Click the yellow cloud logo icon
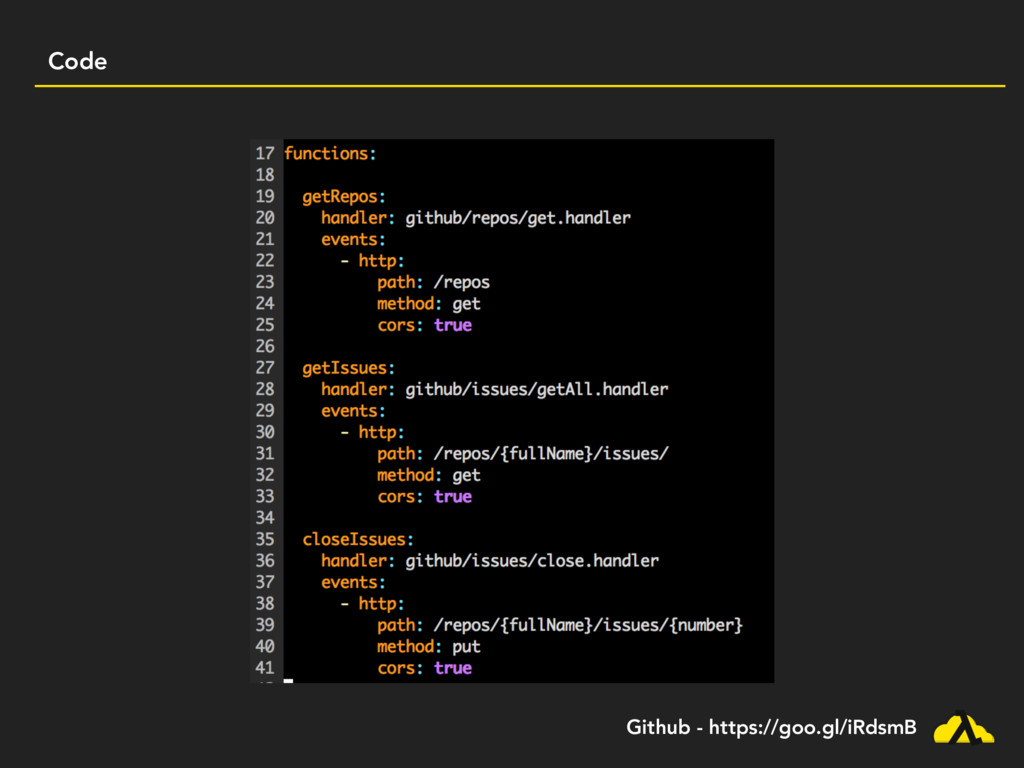1024x768 pixels. coord(963,728)
